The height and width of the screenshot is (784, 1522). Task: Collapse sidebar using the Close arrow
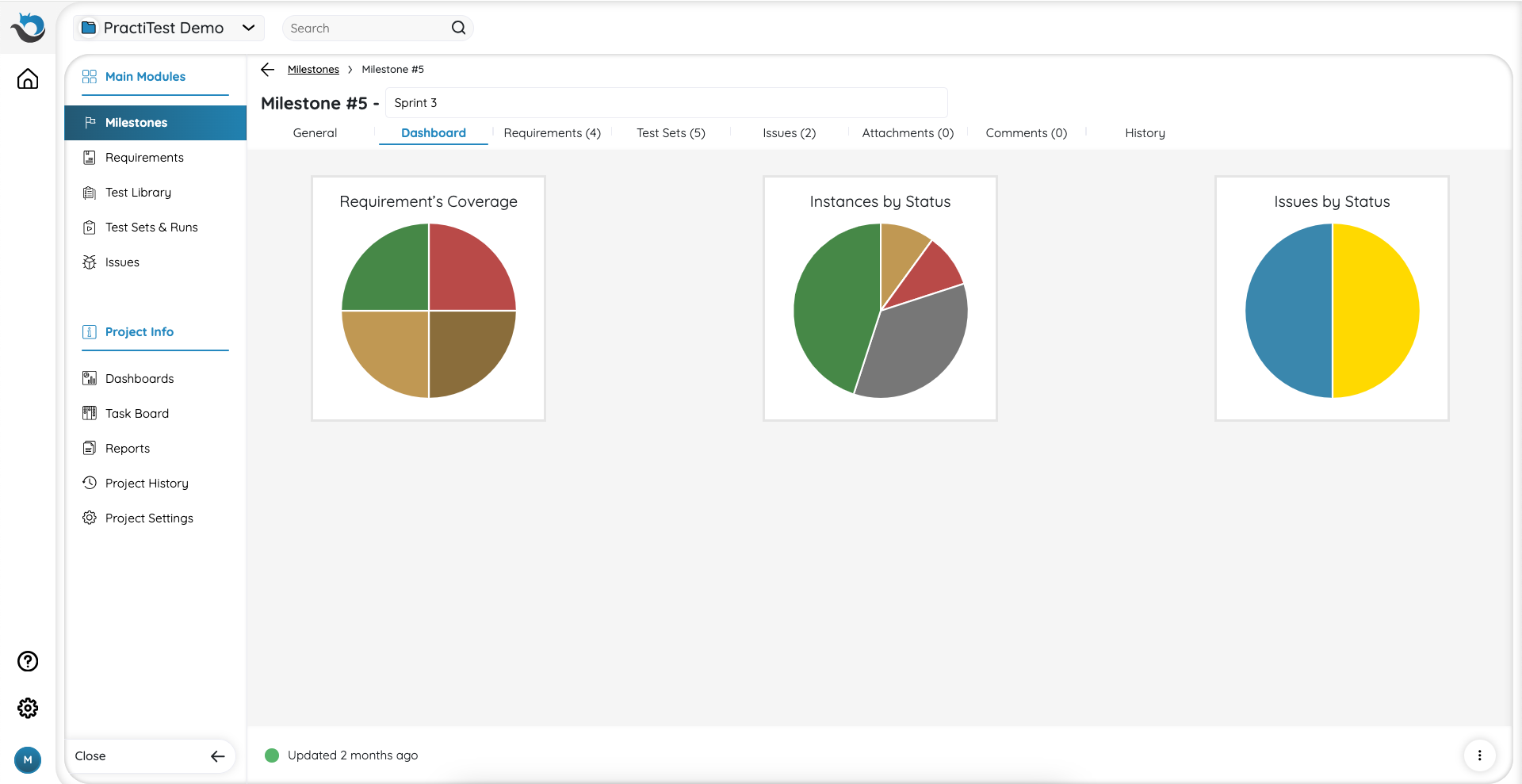217,756
